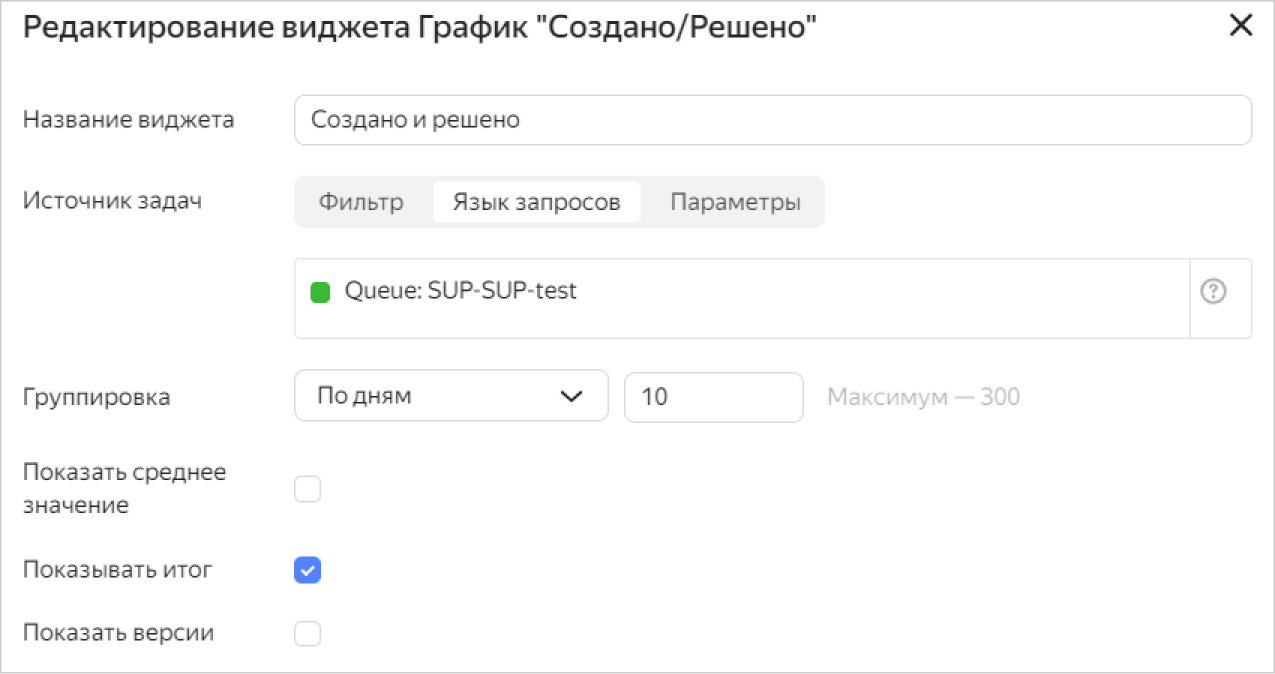Viewport: 1275px width, 674px height.
Task: Click the "Название виджета" field label
Action: [128, 120]
